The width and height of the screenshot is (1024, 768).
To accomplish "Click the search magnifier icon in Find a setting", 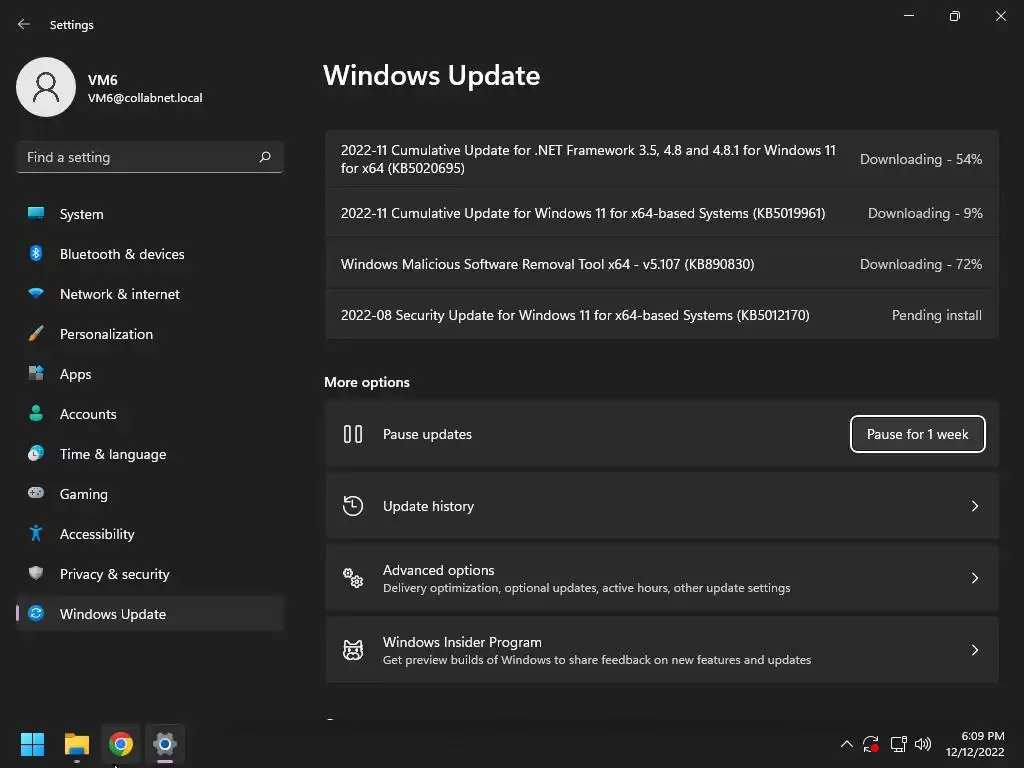I will click(x=265, y=157).
